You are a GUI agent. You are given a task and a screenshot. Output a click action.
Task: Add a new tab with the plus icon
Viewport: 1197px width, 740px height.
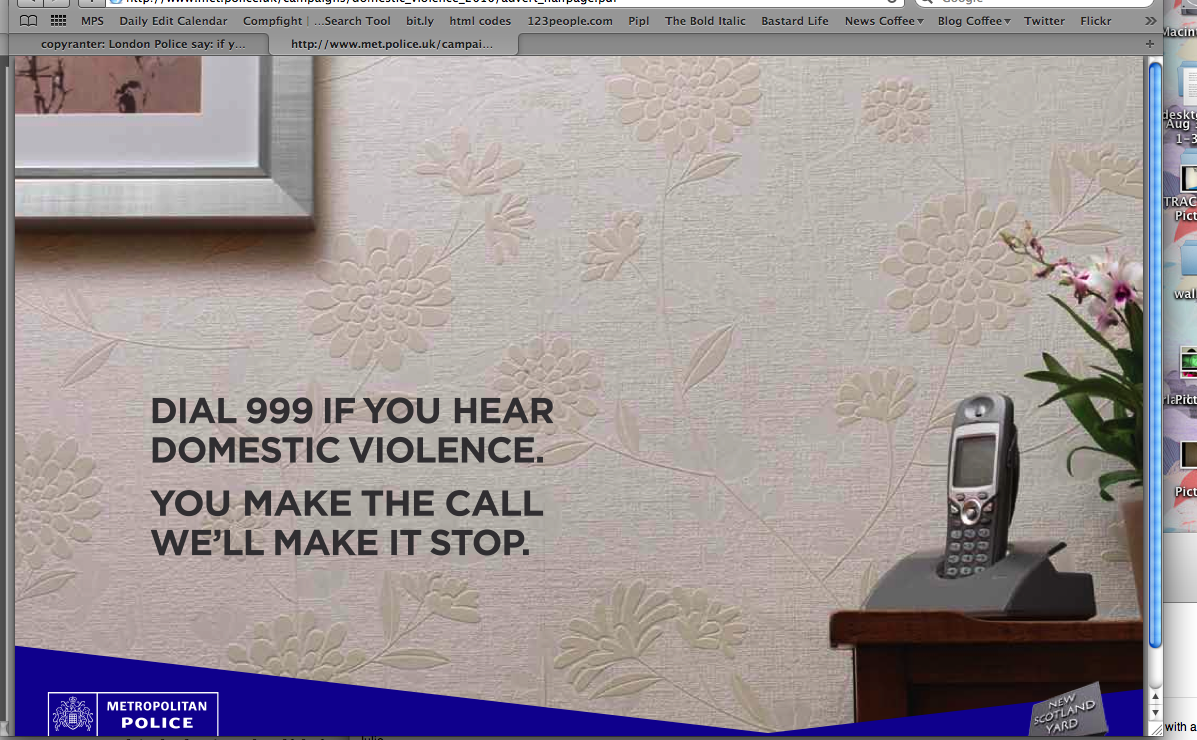click(x=1150, y=44)
